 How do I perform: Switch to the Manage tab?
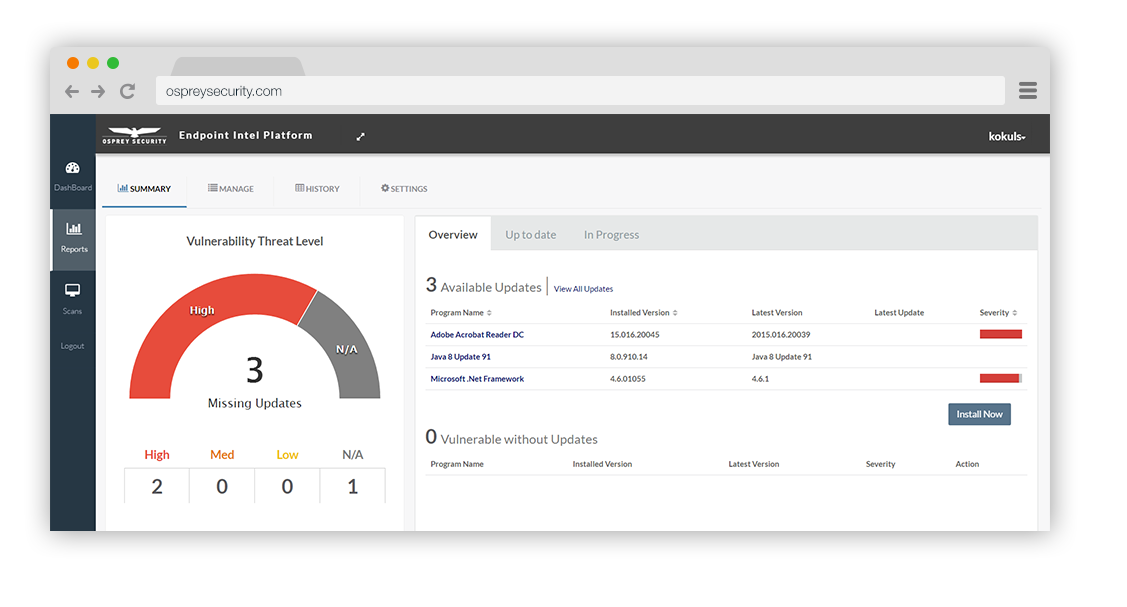coord(231,189)
